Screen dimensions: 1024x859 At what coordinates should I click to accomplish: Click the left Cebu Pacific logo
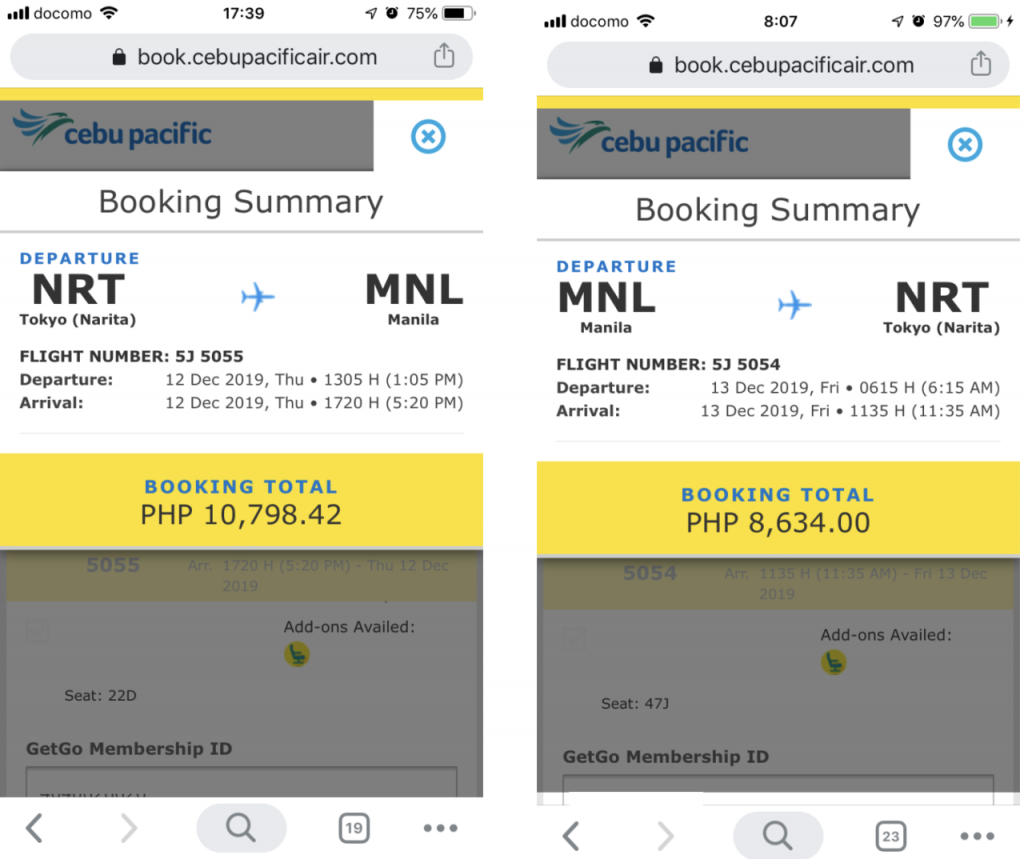(x=112, y=130)
